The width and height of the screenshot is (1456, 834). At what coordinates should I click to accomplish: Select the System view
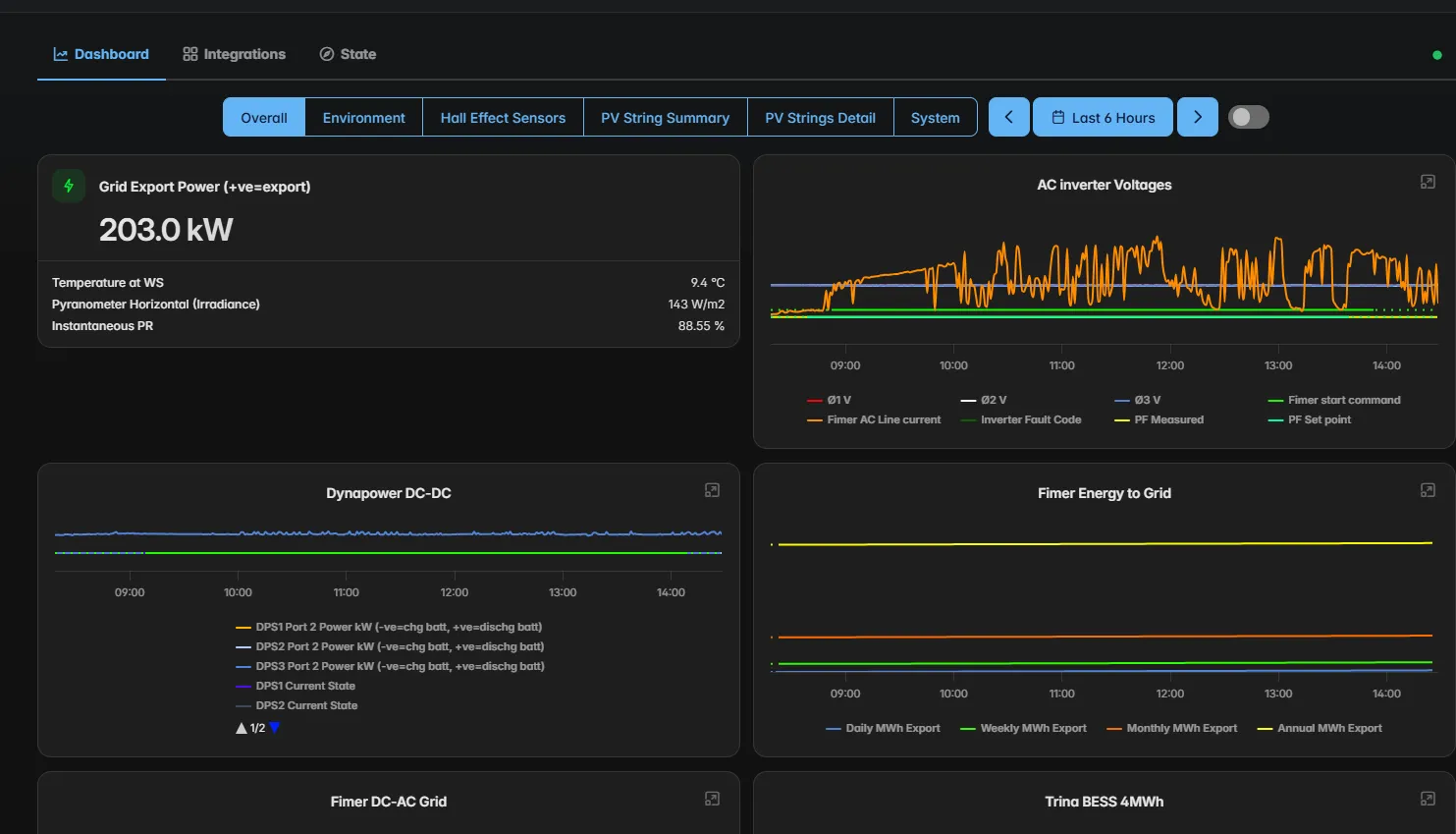(x=935, y=118)
